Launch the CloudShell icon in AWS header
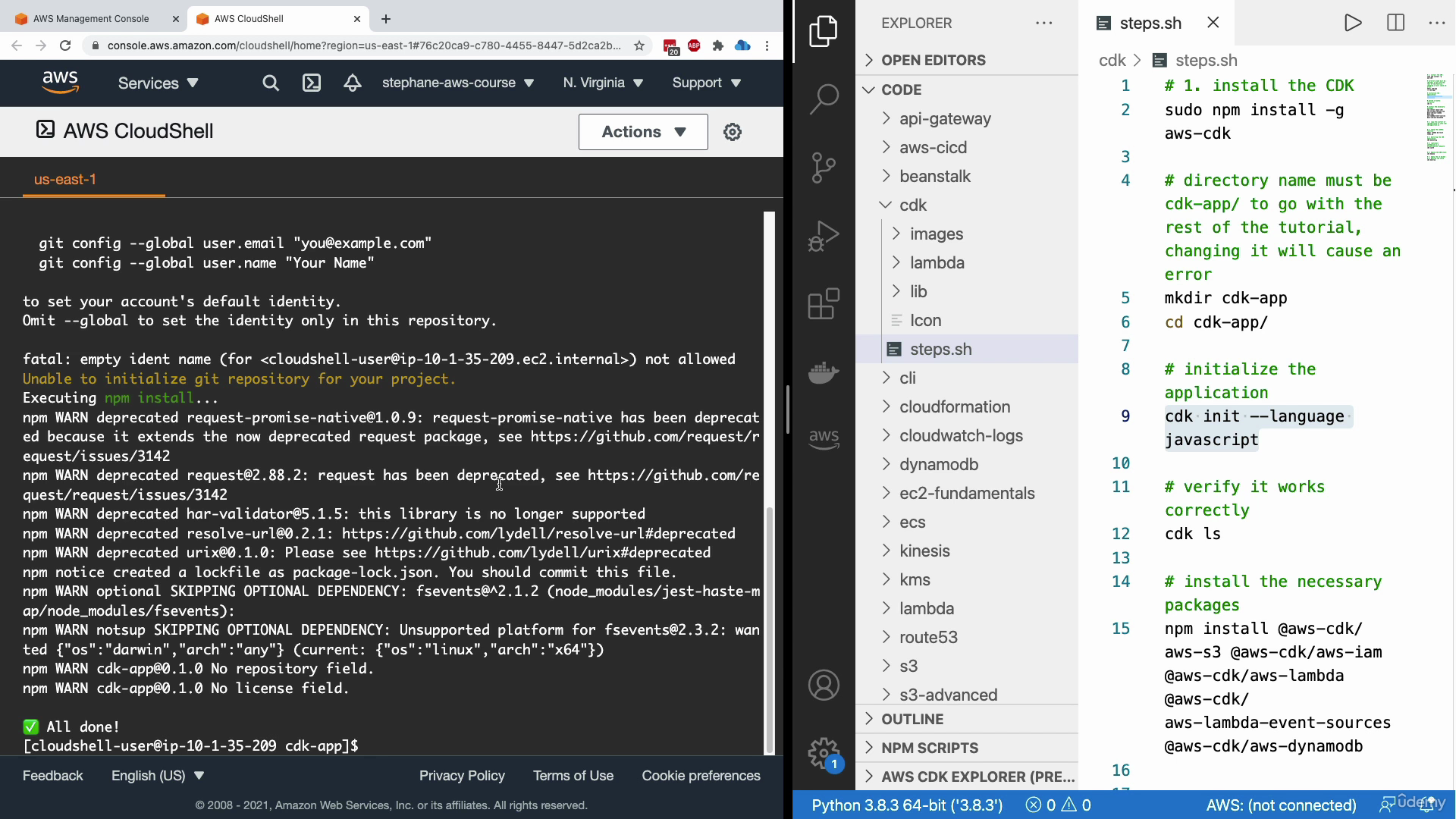 [312, 83]
